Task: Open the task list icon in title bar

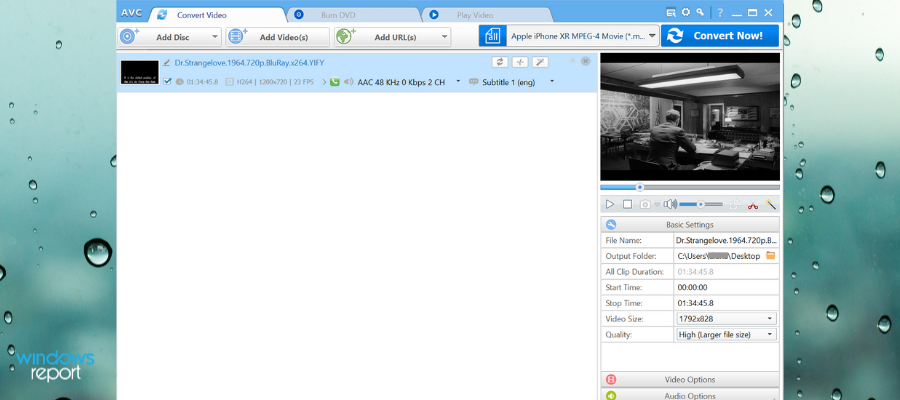Action: coord(671,13)
